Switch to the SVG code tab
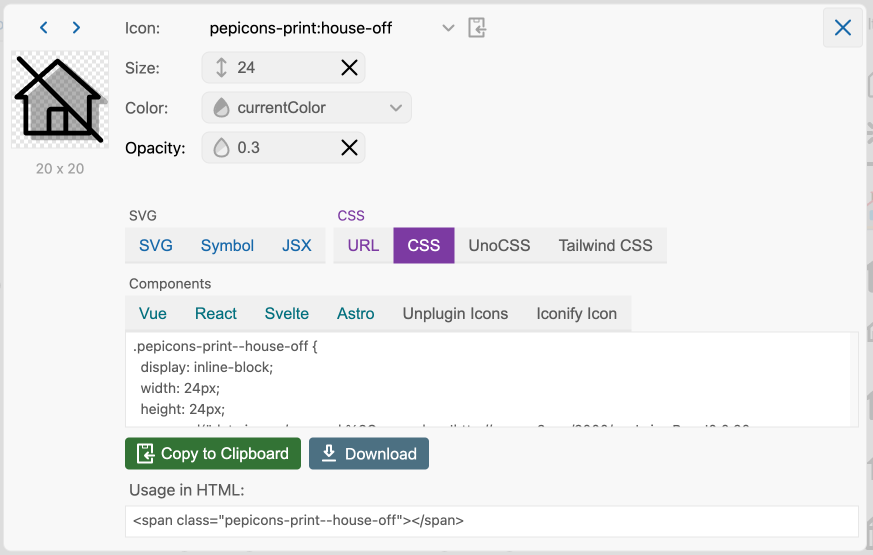Viewport: 873px width, 555px height. point(156,246)
